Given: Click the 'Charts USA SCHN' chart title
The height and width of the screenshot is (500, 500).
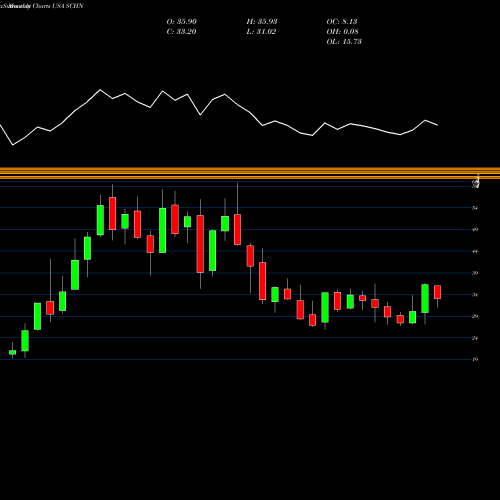Looking at the screenshot, I should tap(58, 6).
